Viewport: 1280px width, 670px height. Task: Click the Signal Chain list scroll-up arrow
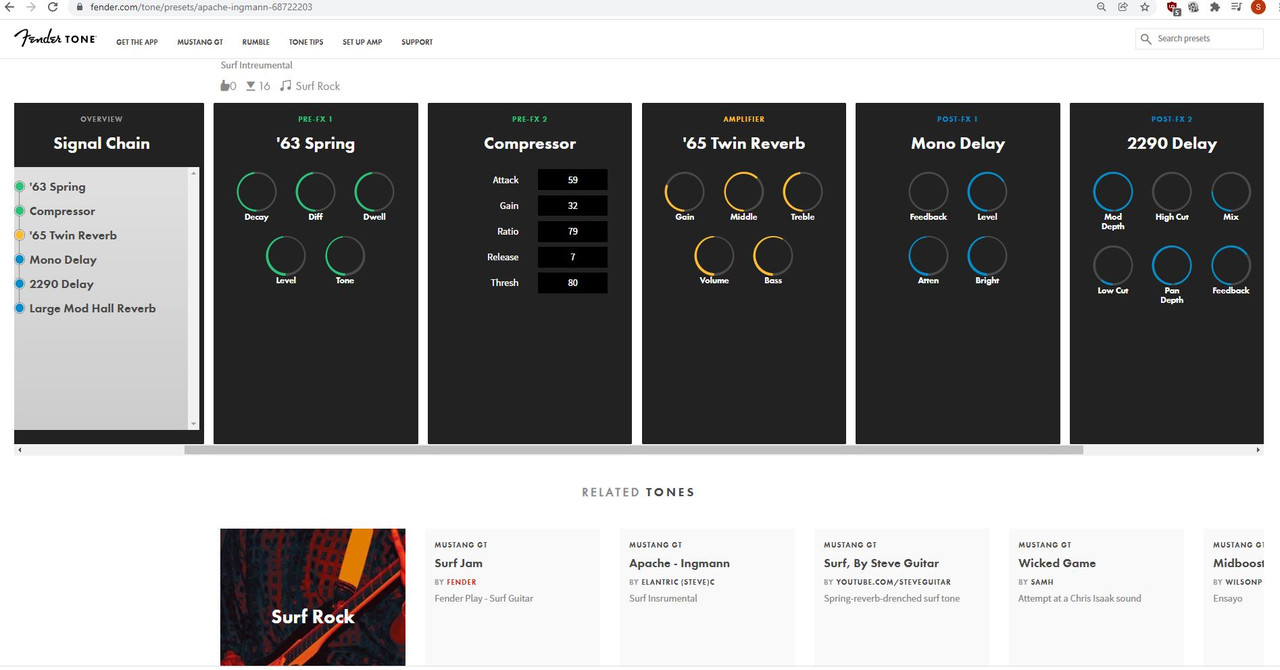[194, 173]
